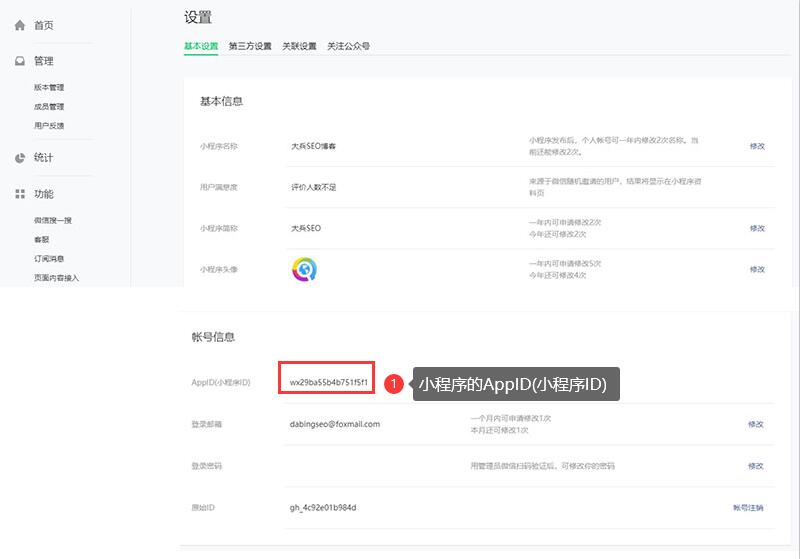Click the 设置 page title
The height and width of the screenshot is (559, 800).
click(198, 17)
